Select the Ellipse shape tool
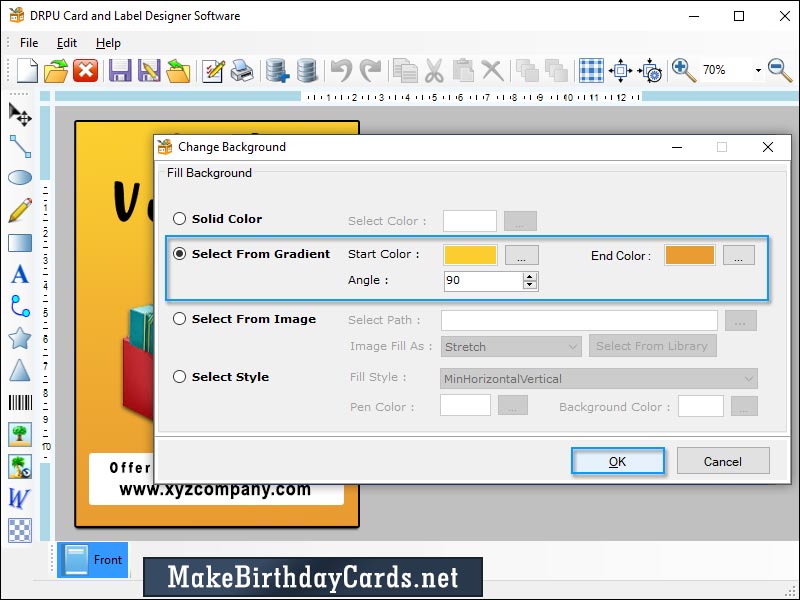Image resolution: width=800 pixels, height=600 pixels. [x=19, y=177]
